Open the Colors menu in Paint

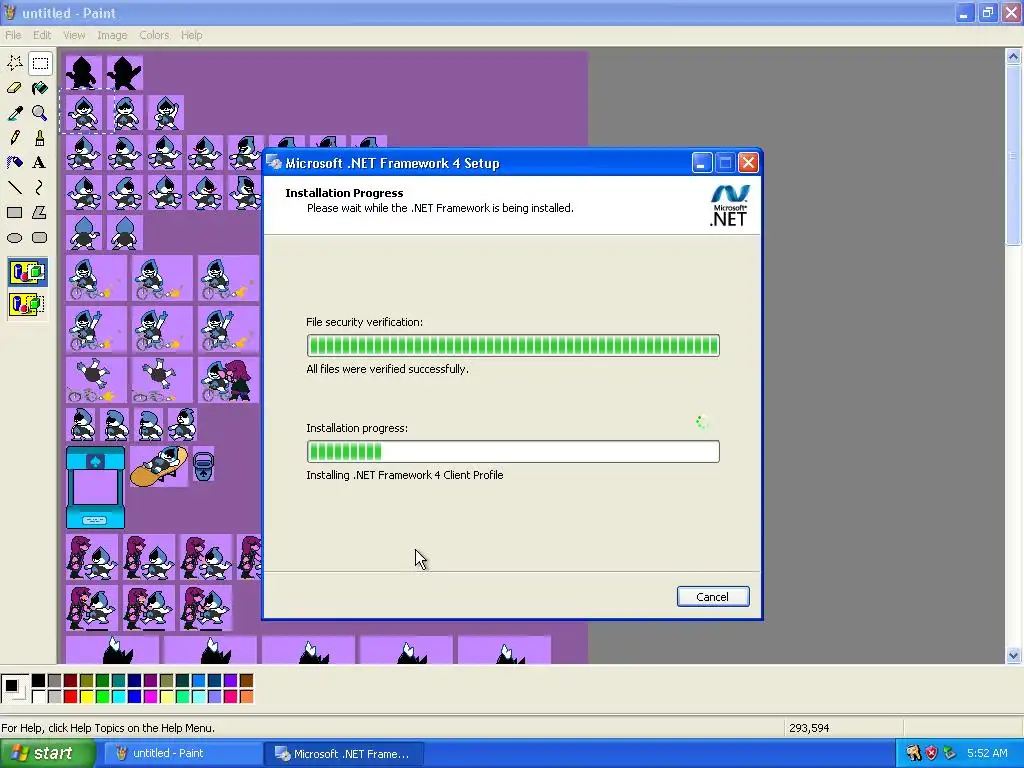154,35
